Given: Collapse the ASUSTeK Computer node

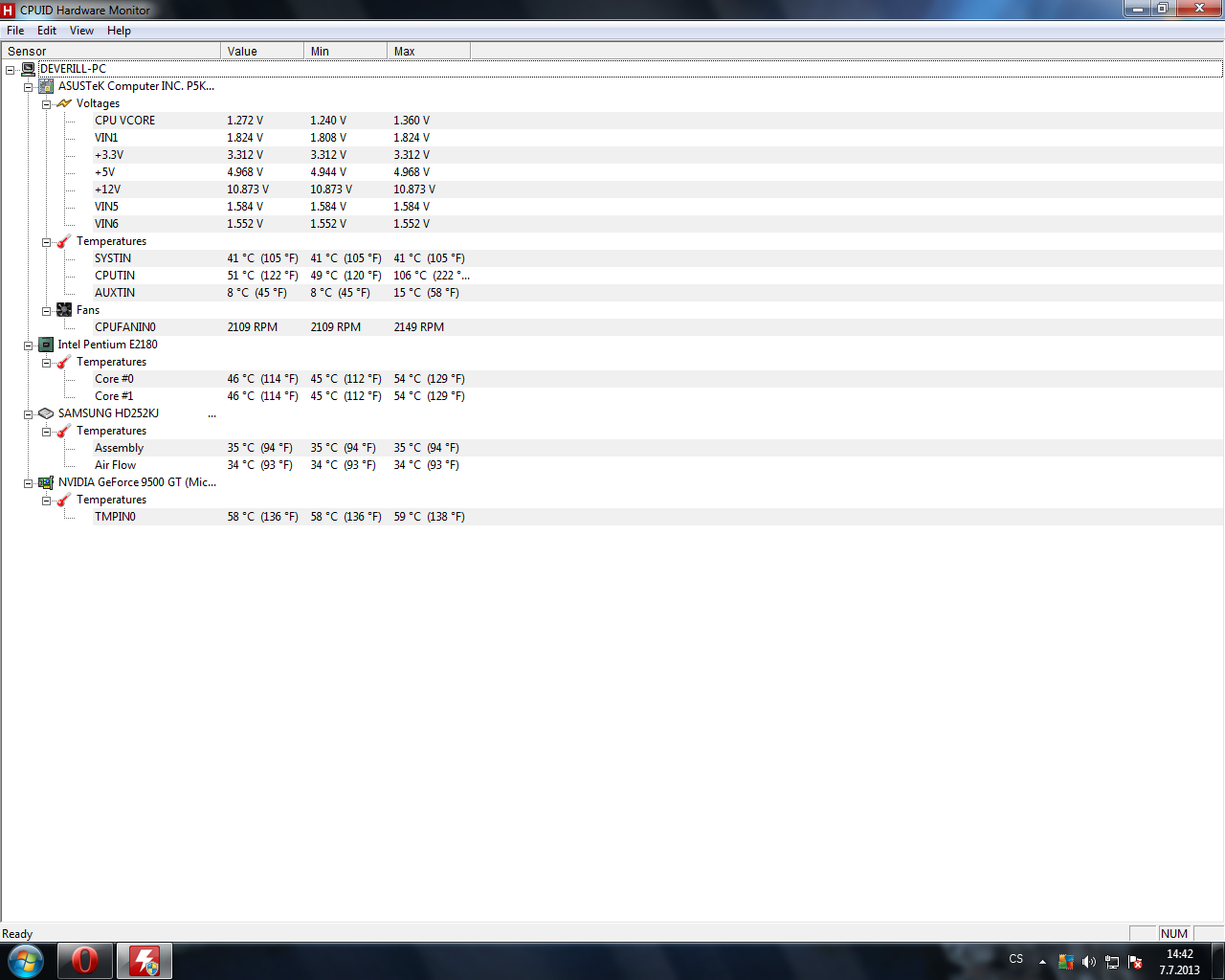Looking at the screenshot, I should [28, 87].
